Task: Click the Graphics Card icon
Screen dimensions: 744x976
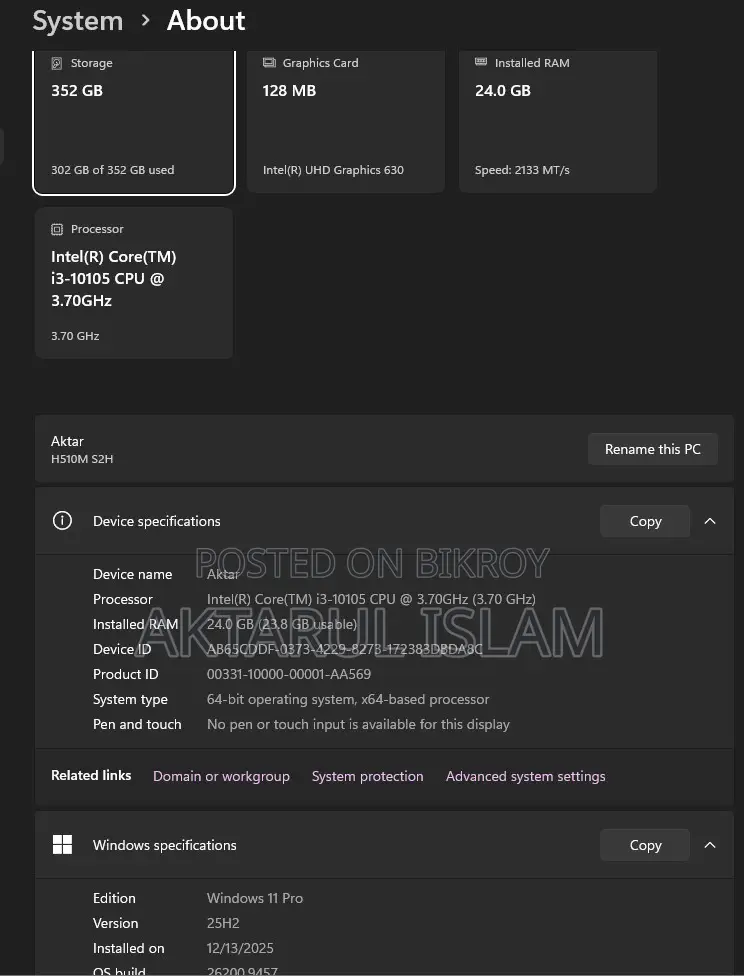Action: point(269,62)
